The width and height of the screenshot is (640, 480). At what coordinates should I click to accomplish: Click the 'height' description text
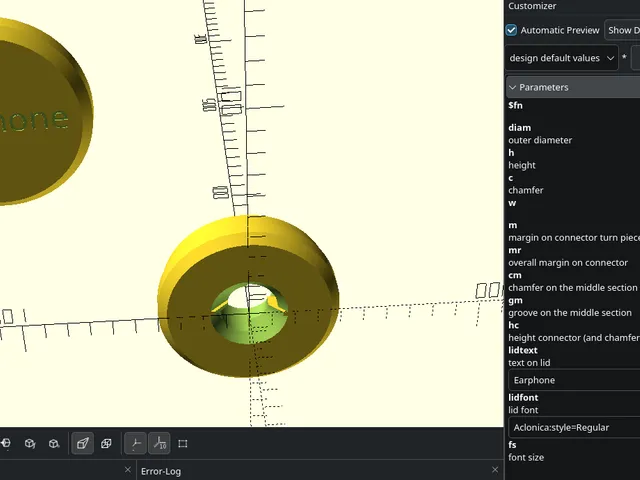tap(522, 165)
